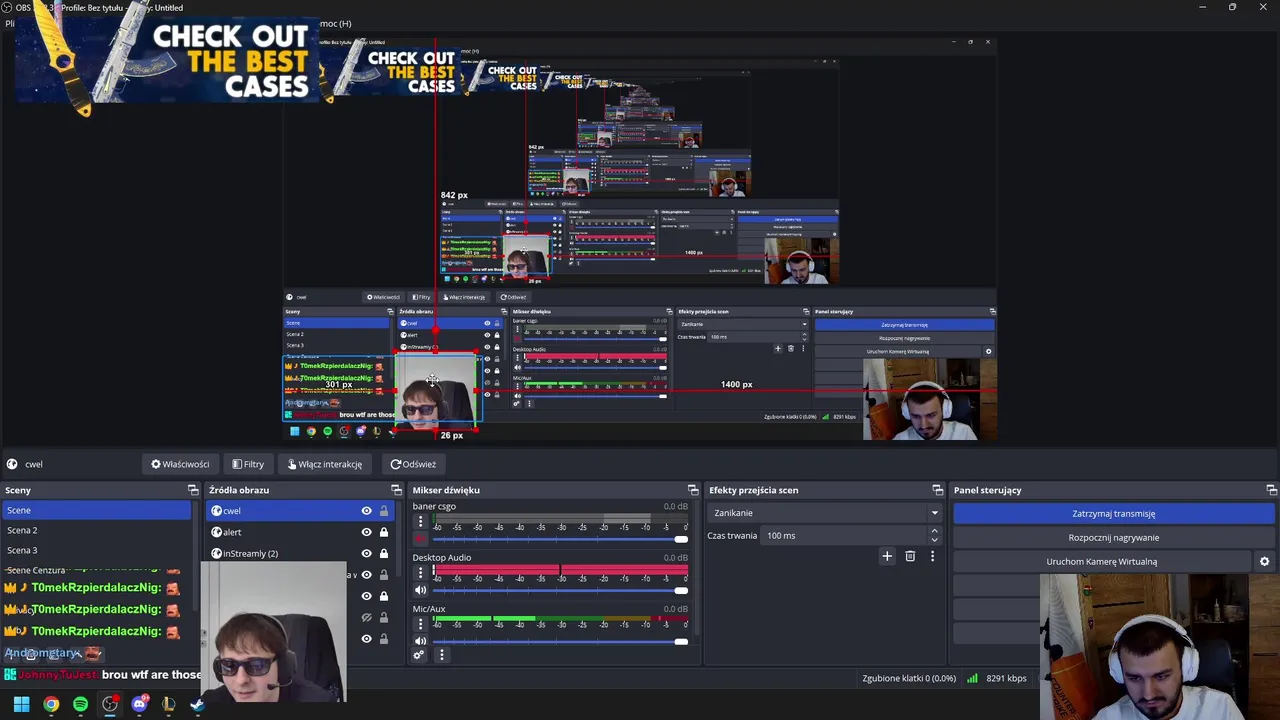The width and height of the screenshot is (1280, 720).
Task: Hide the alert source
Action: 367,532
